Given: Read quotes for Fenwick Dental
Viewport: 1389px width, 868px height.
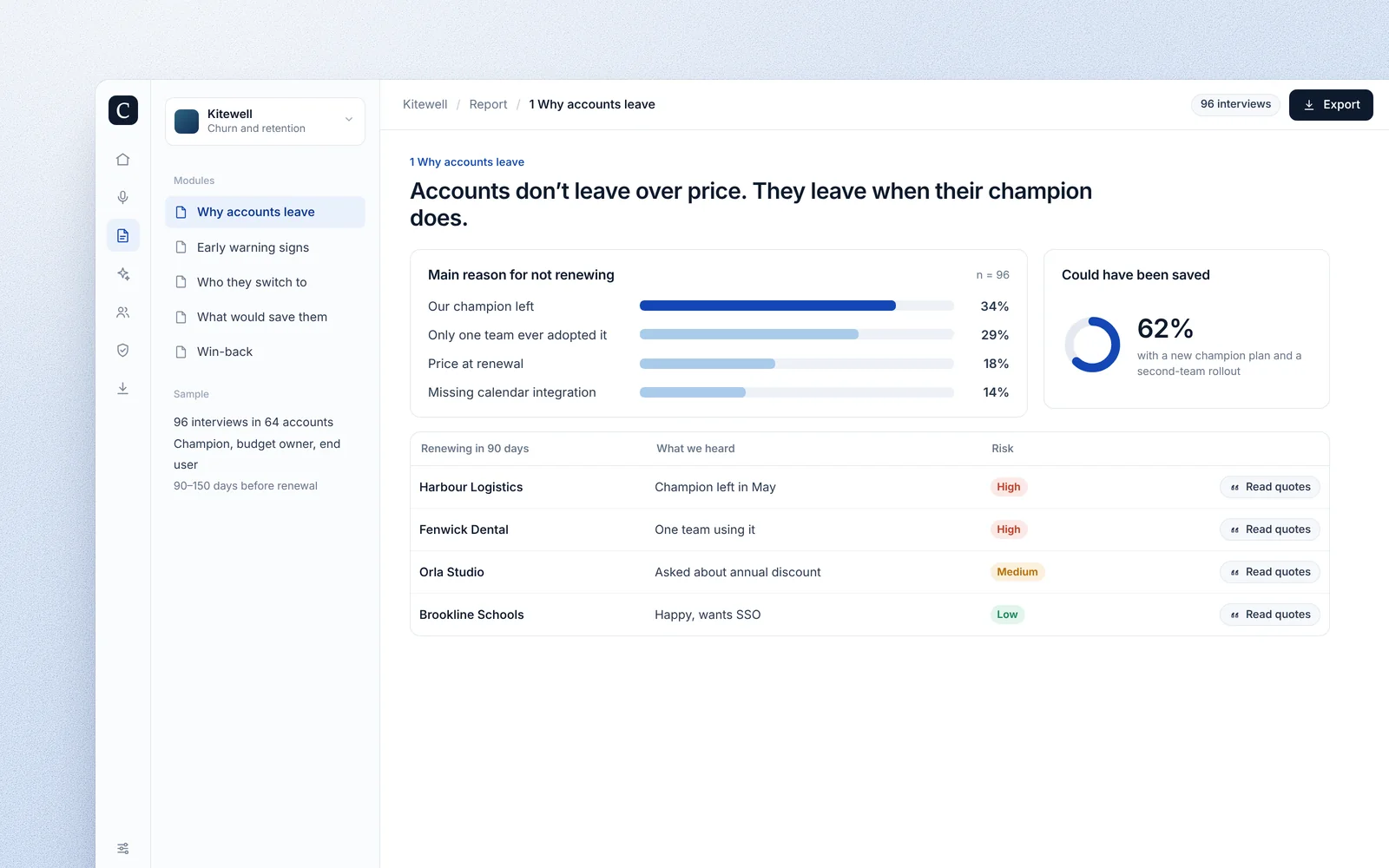Looking at the screenshot, I should (1270, 529).
